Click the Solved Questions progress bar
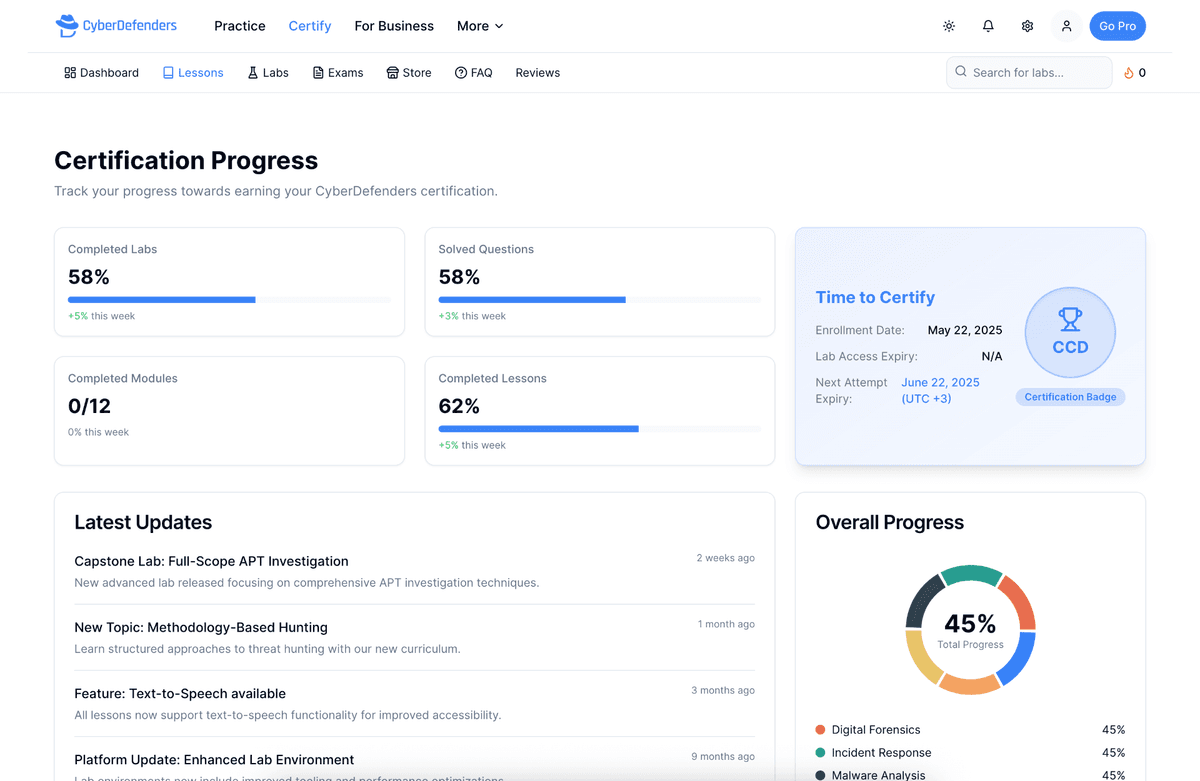This screenshot has width=1200, height=781. click(600, 300)
